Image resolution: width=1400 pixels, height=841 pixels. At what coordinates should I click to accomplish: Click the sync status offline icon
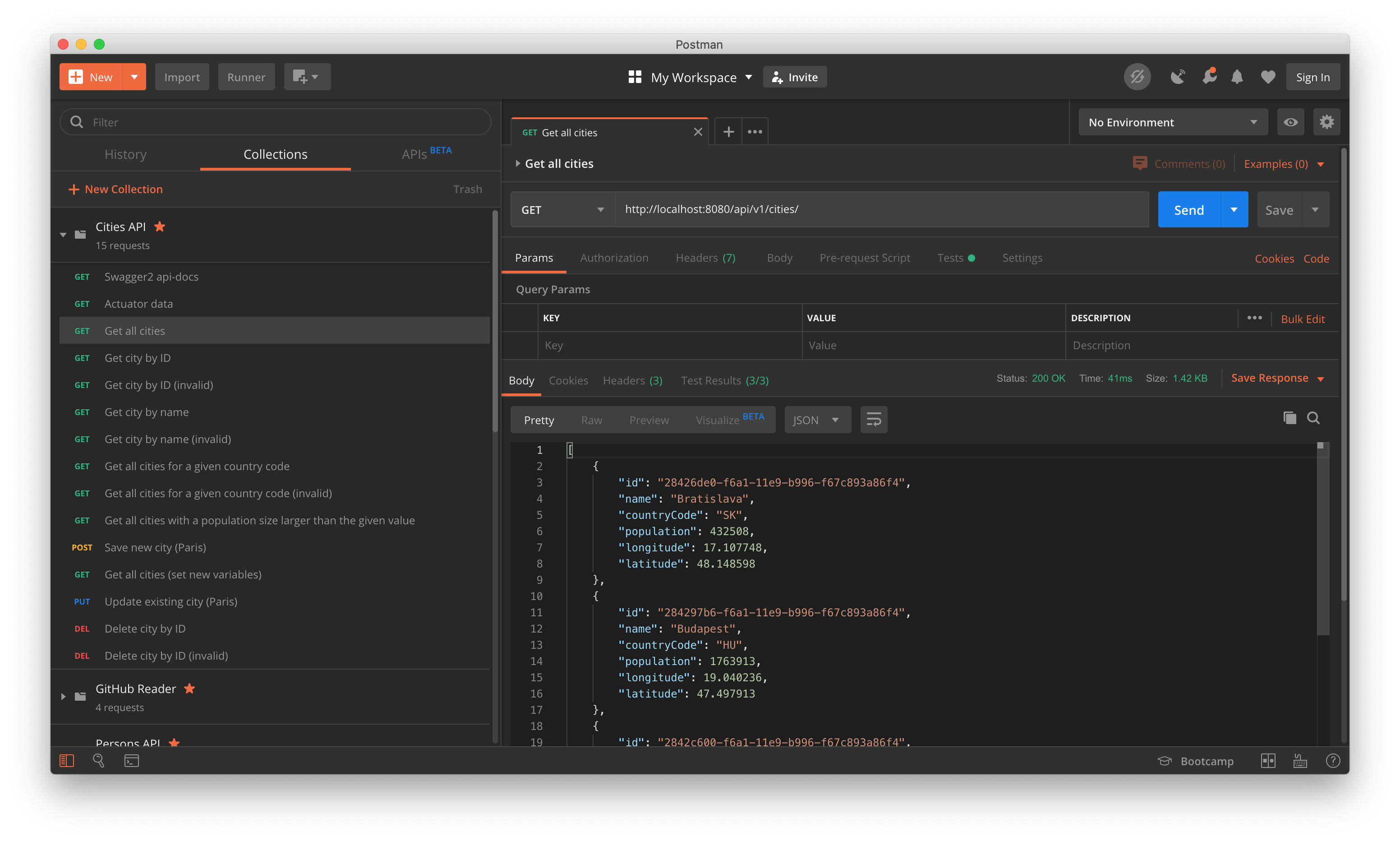[1137, 77]
